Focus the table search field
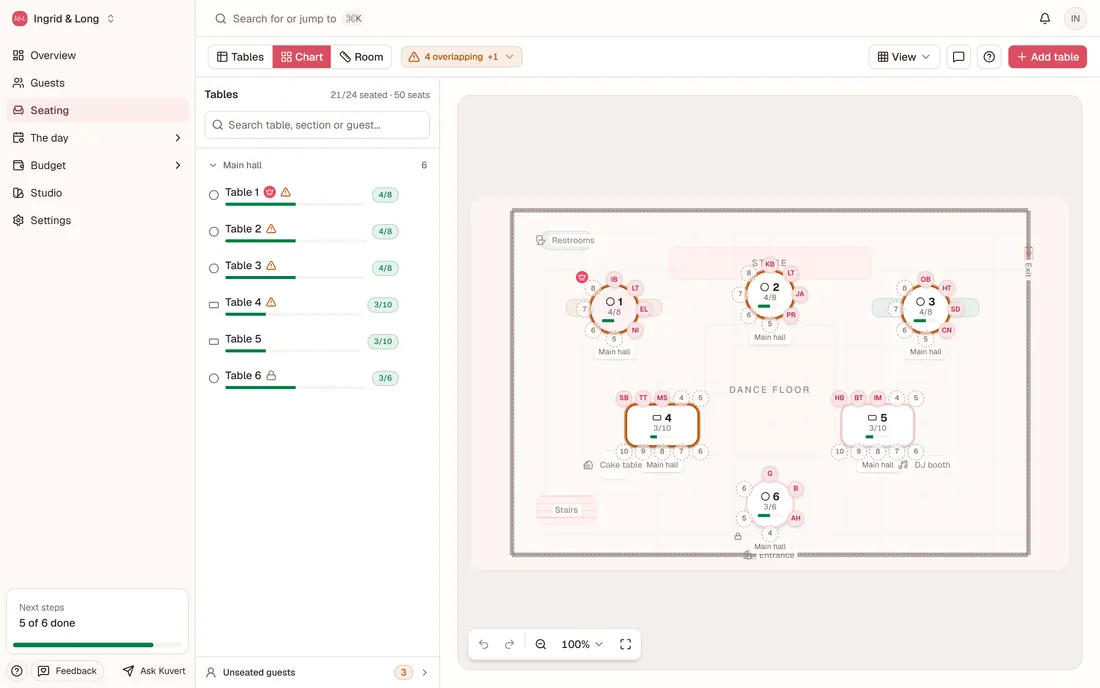1100x688 pixels. [317, 125]
